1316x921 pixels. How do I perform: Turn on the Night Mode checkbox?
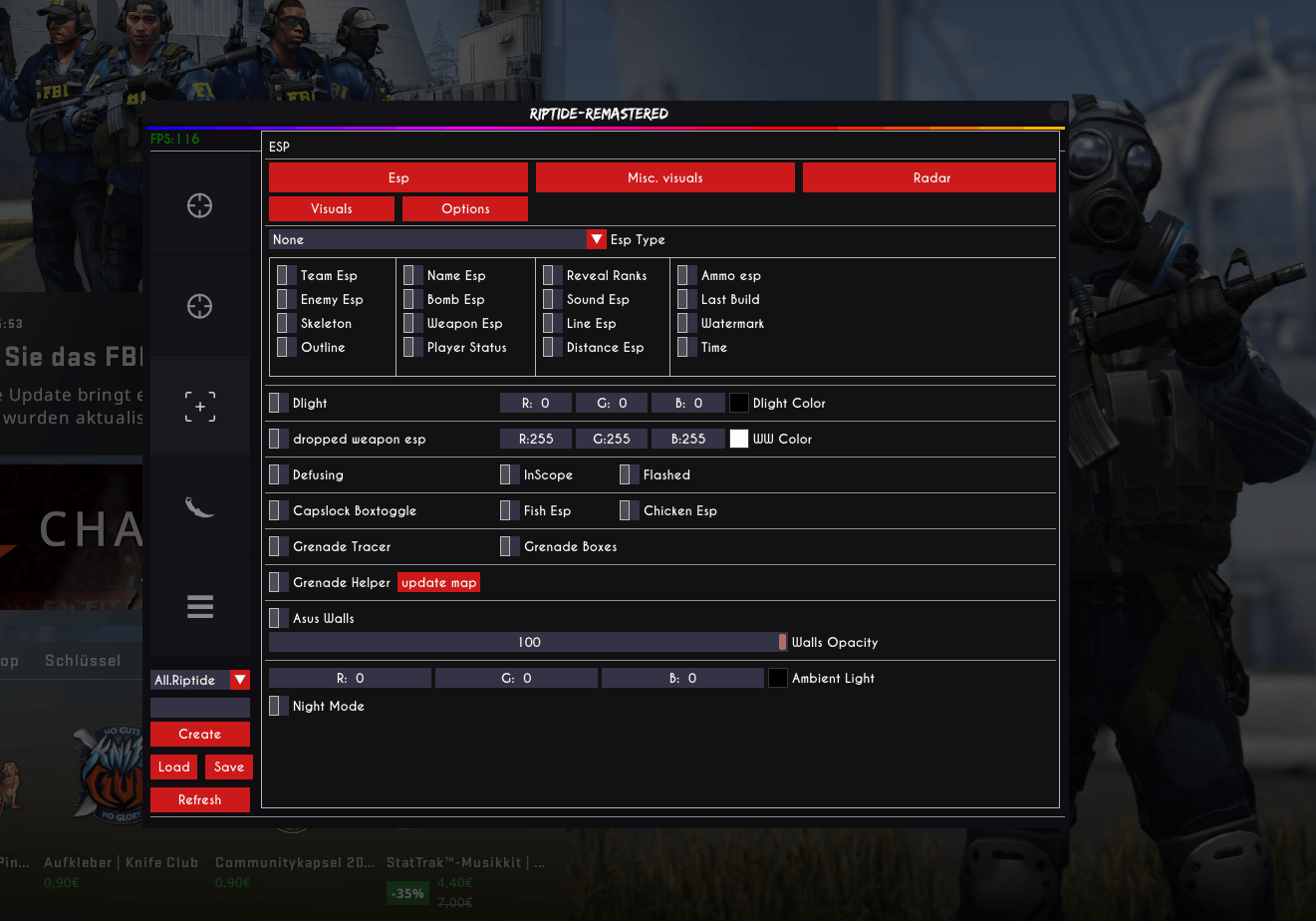tap(279, 706)
